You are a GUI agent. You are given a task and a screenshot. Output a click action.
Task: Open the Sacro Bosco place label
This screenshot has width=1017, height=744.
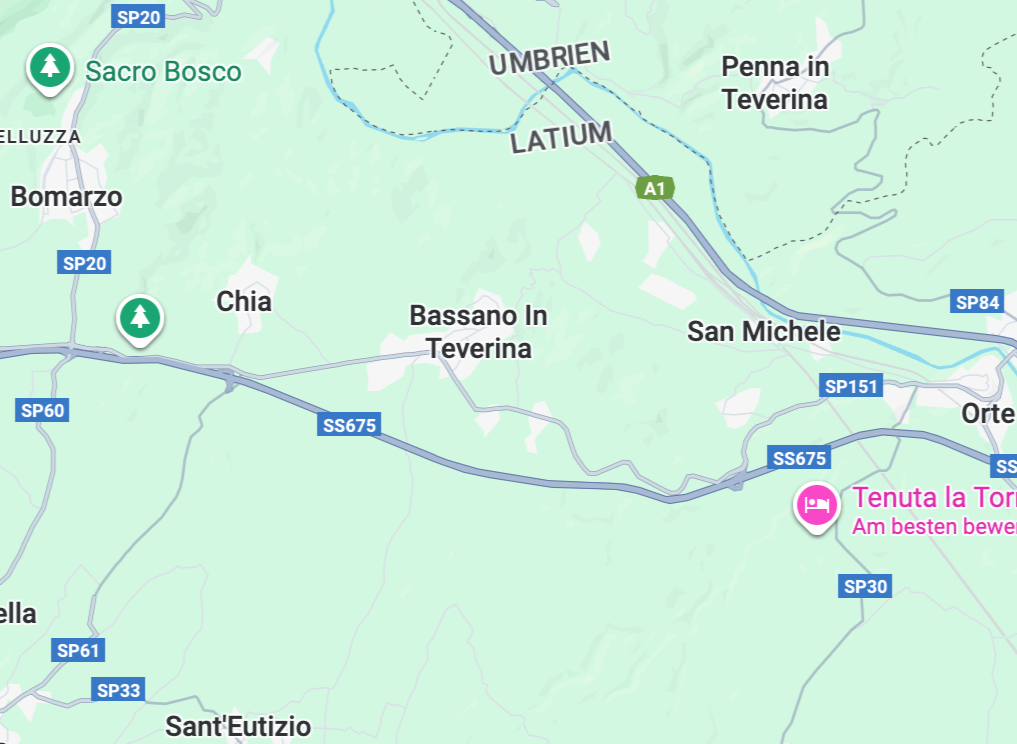tap(163, 71)
